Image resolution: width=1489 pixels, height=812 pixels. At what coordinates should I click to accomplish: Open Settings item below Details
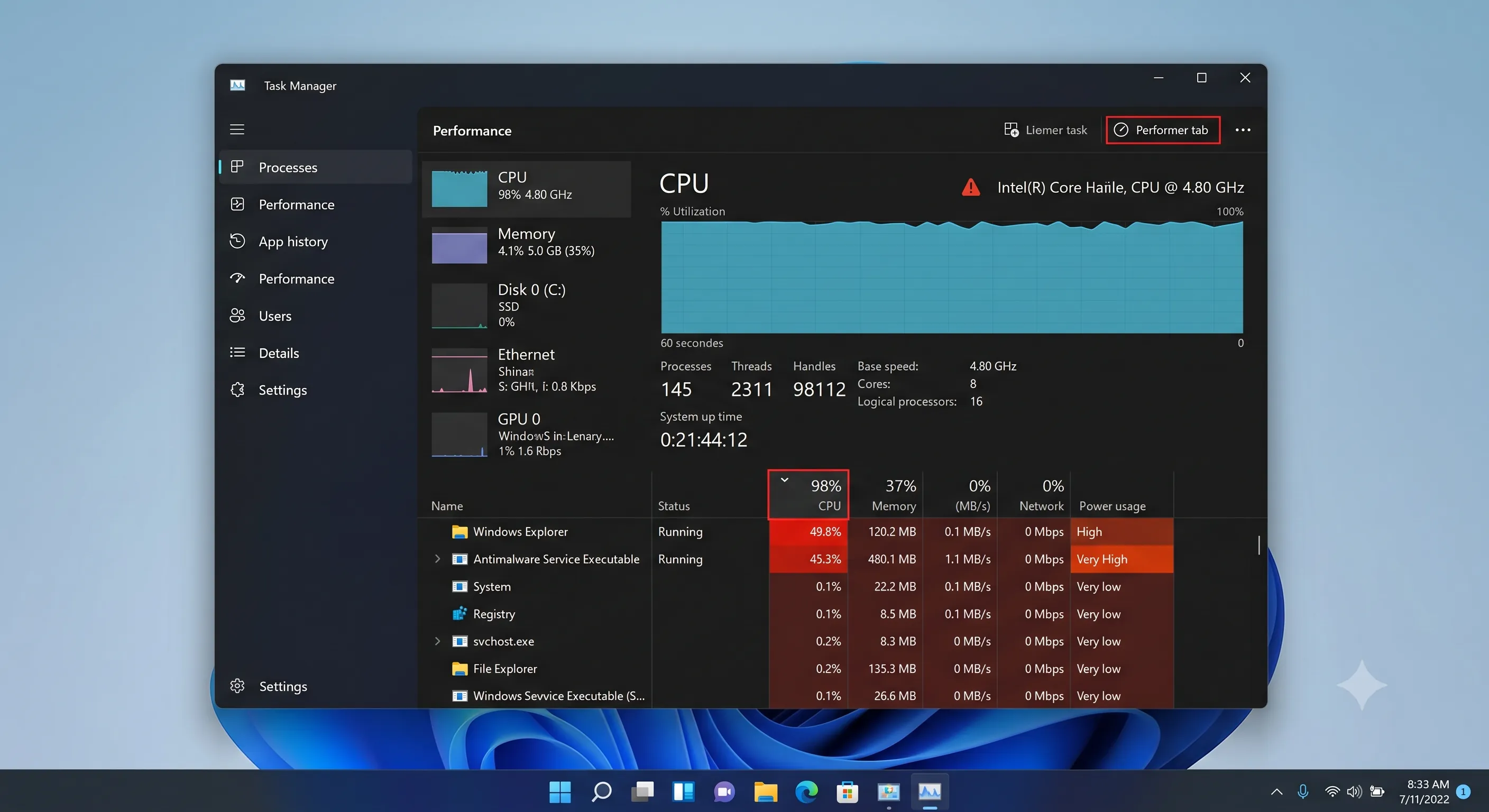[x=316, y=390]
